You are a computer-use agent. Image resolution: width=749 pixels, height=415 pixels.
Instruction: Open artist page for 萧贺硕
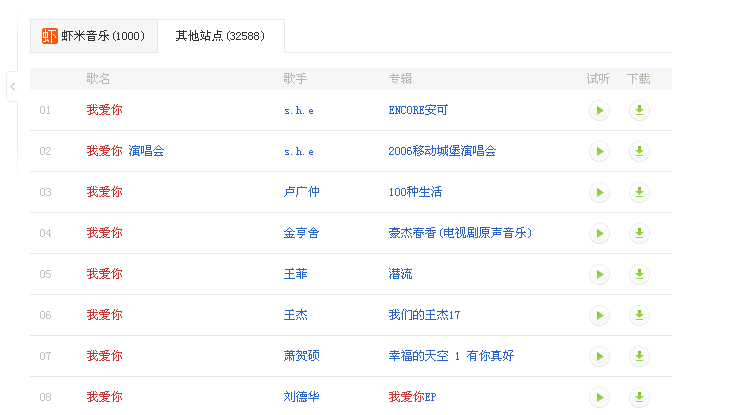pos(301,356)
